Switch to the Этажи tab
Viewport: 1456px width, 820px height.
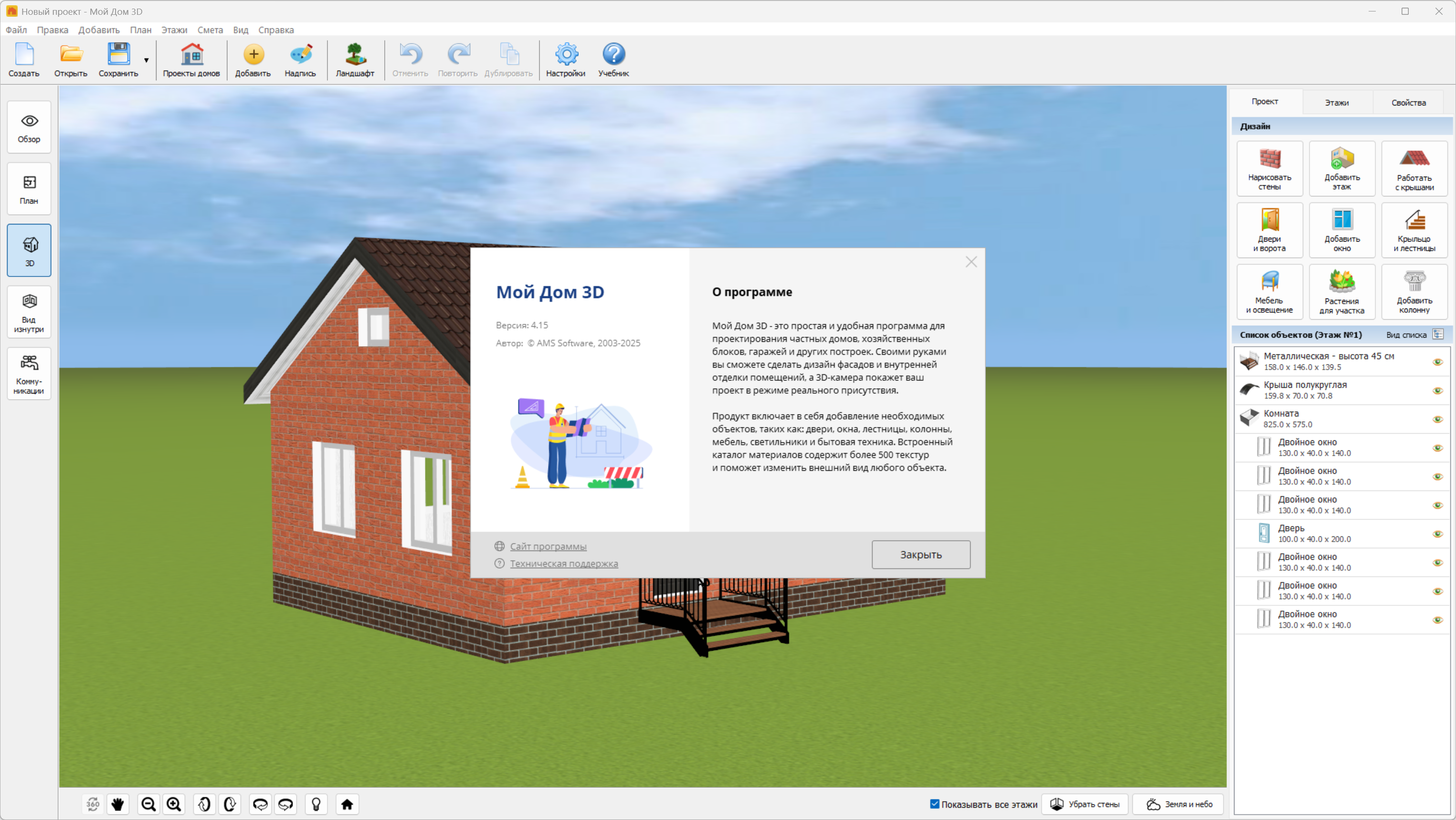click(x=1337, y=102)
